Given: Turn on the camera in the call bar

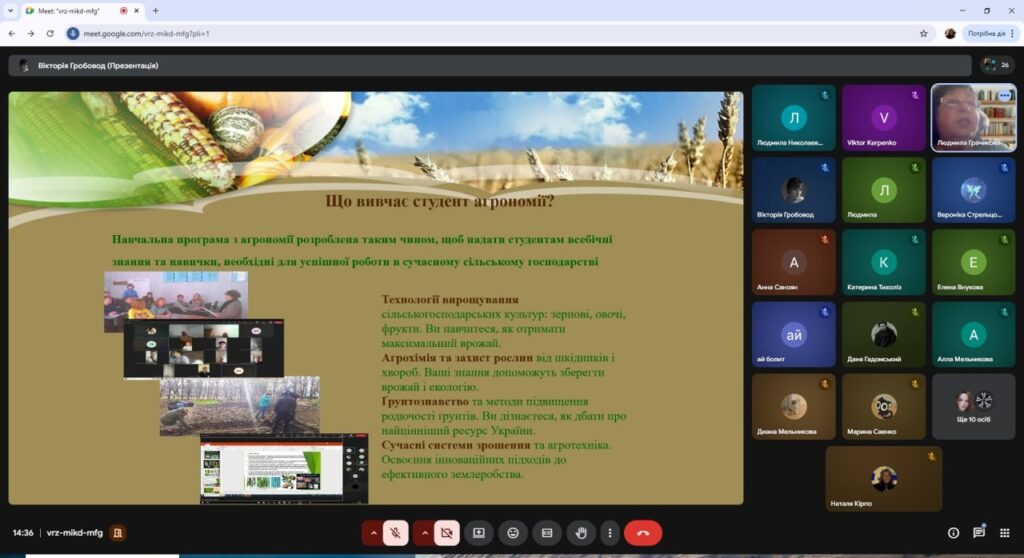Looking at the screenshot, I should 446,533.
